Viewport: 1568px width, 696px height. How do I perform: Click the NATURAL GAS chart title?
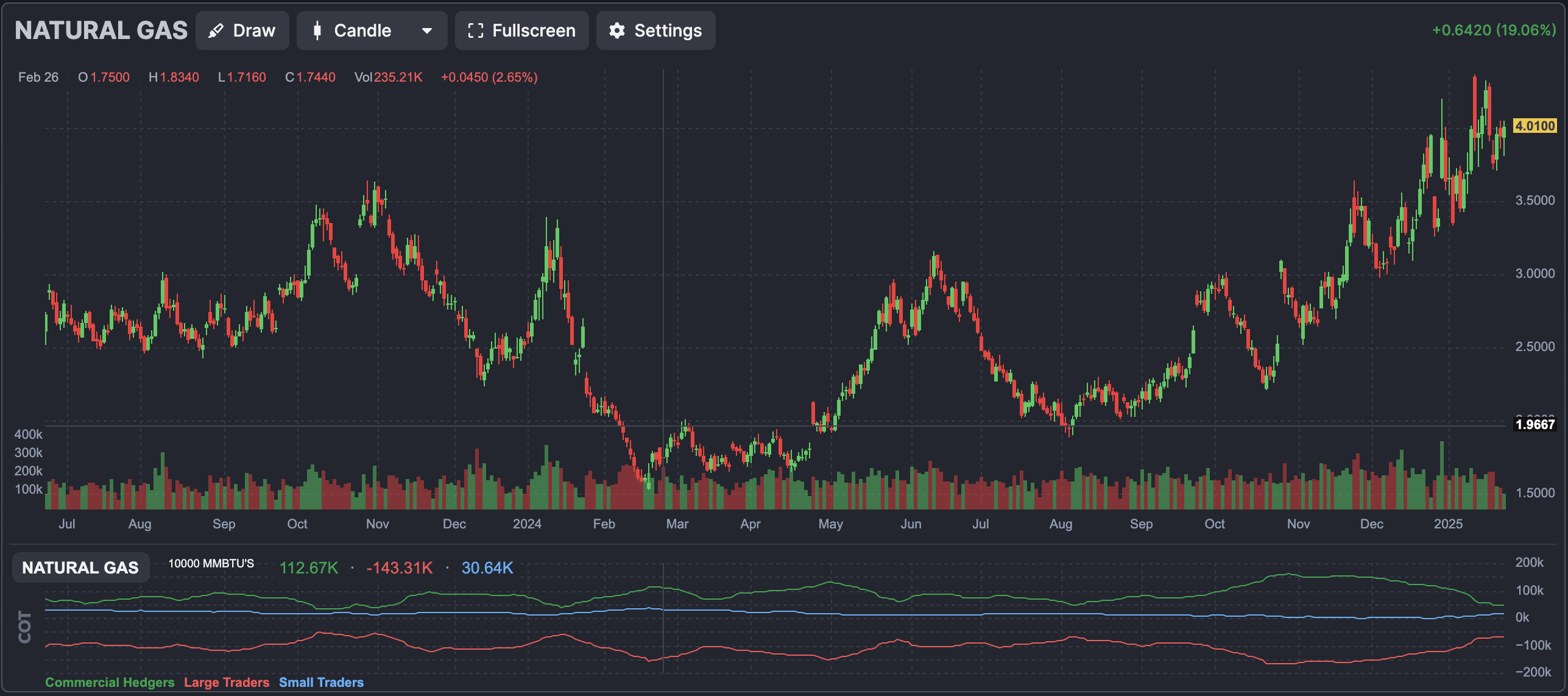pyautogui.click(x=101, y=30)
